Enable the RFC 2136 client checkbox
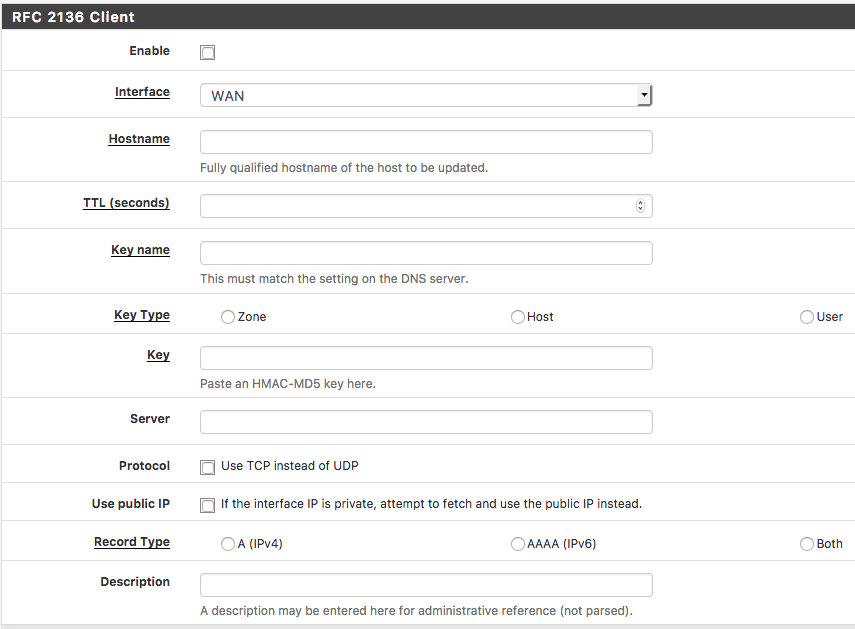855x629 pixels. [x=208, y=53]
